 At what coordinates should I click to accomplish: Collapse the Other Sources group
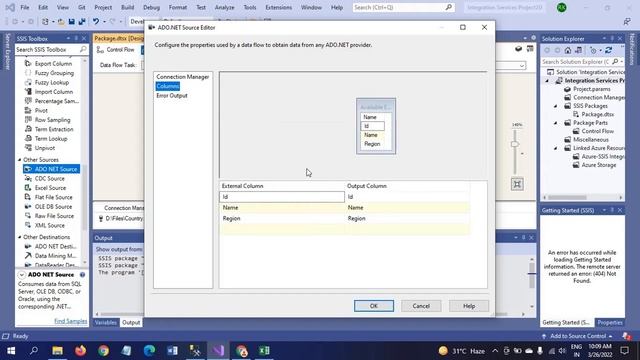20,160
